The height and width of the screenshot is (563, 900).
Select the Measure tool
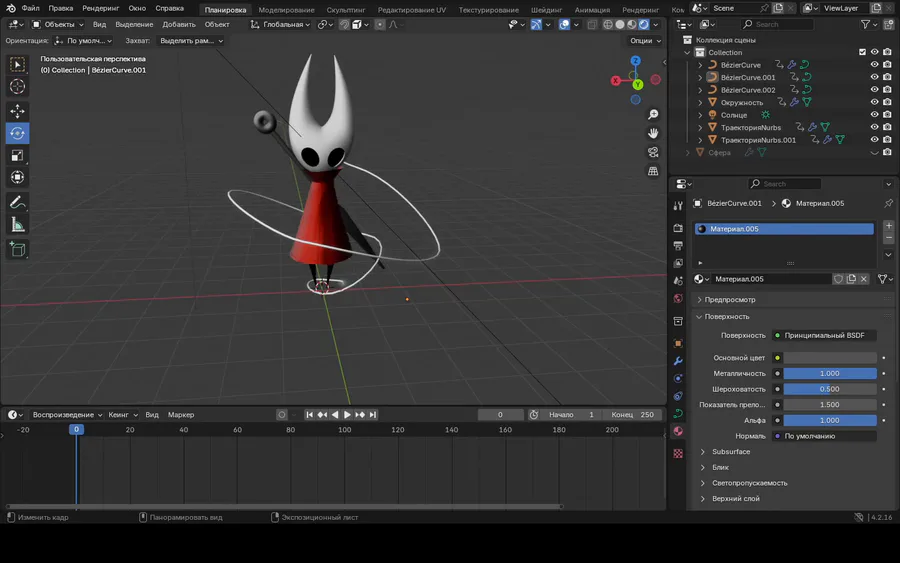17,225
